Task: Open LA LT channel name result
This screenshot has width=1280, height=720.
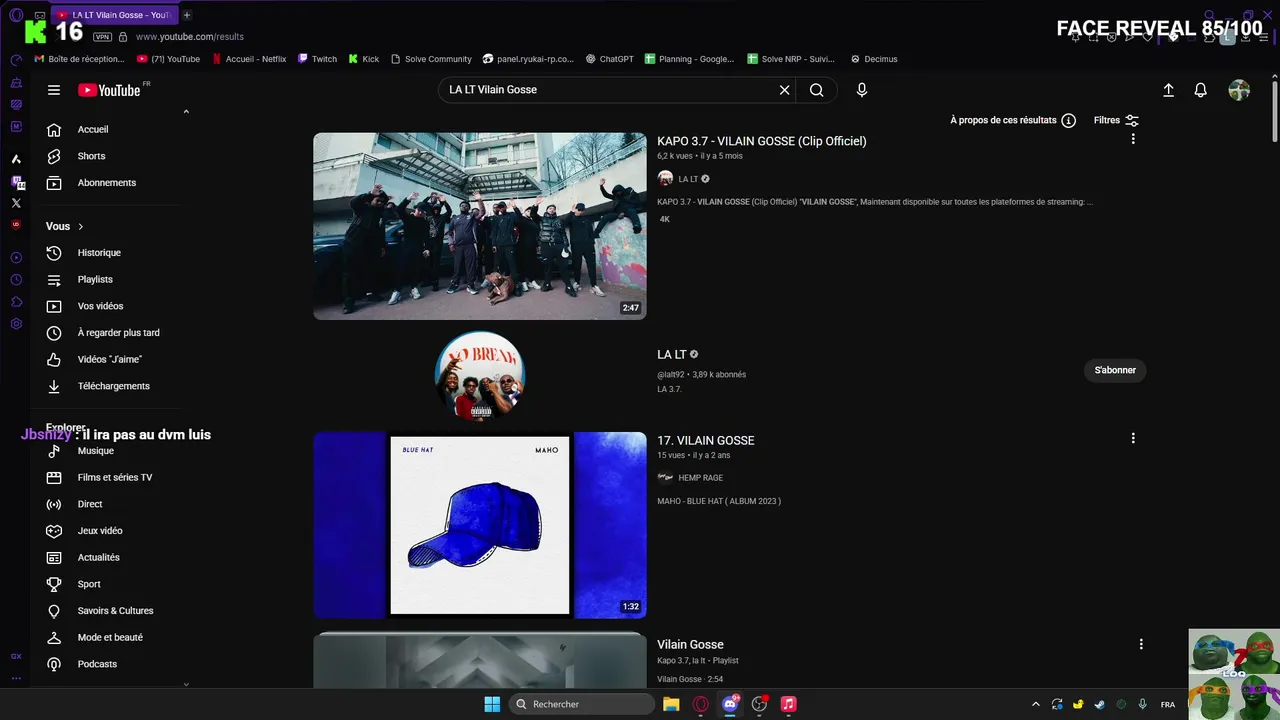Action: pyautogui.click(x=671, y=355)
